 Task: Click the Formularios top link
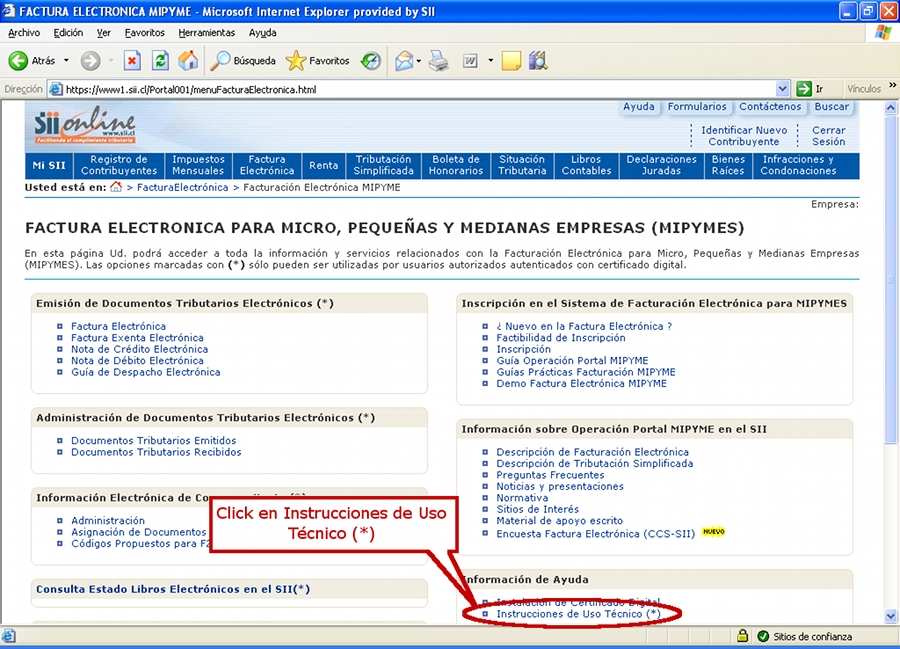coord(697,107)
